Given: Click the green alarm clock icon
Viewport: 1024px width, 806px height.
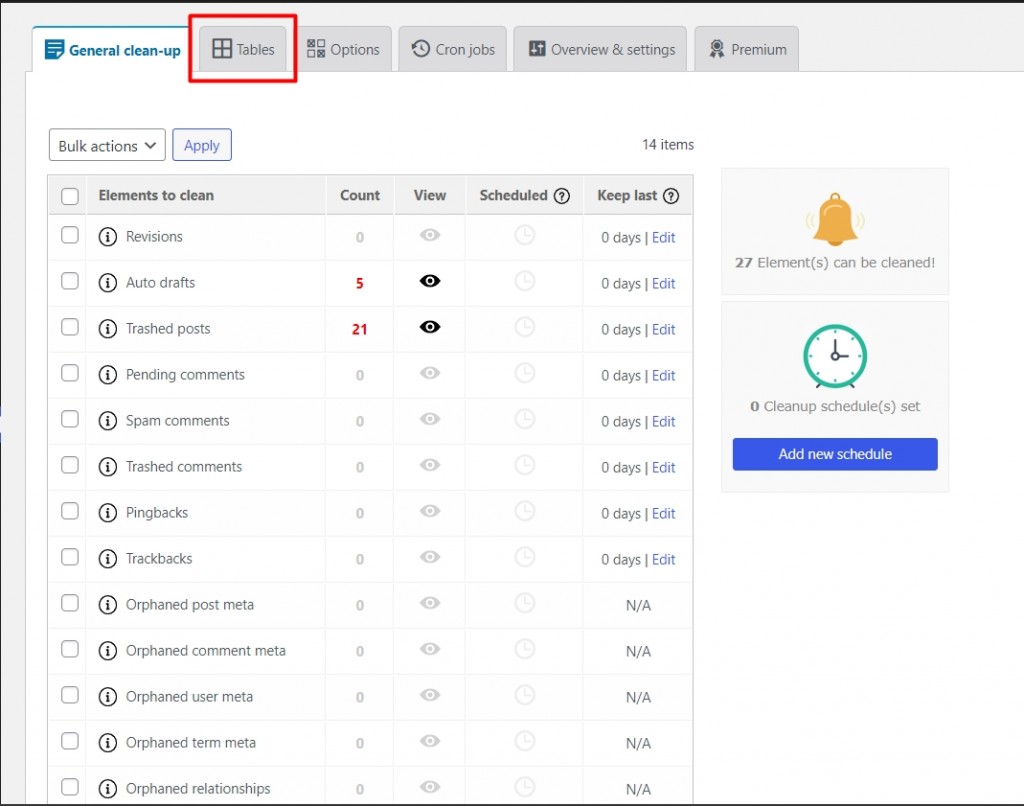Looking at the screenshot, I should [835, 357].
